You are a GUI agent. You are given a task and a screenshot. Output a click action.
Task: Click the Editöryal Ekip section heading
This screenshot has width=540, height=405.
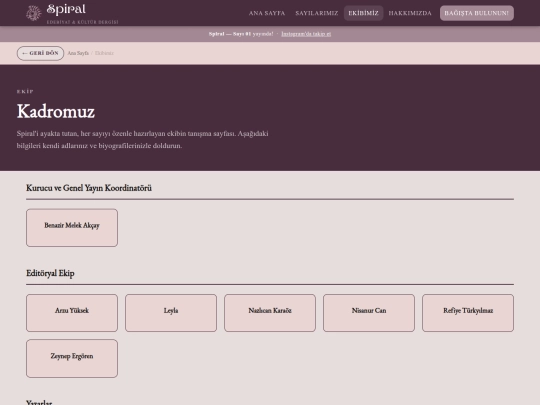click(x=50, y=273)
